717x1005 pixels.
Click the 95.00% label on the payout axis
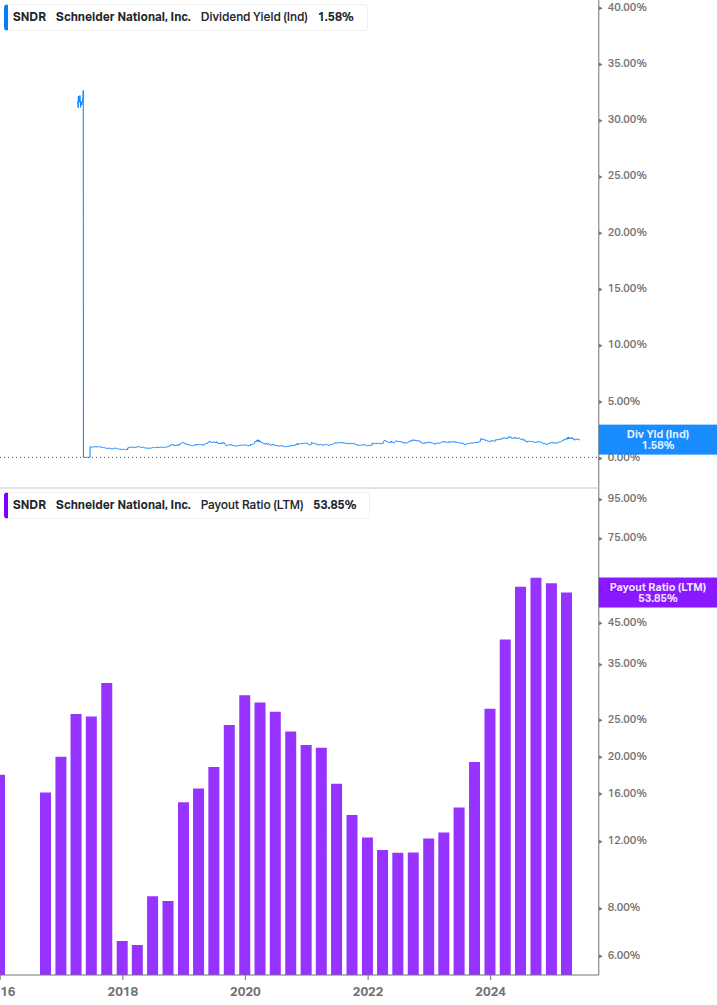(627, 498)
